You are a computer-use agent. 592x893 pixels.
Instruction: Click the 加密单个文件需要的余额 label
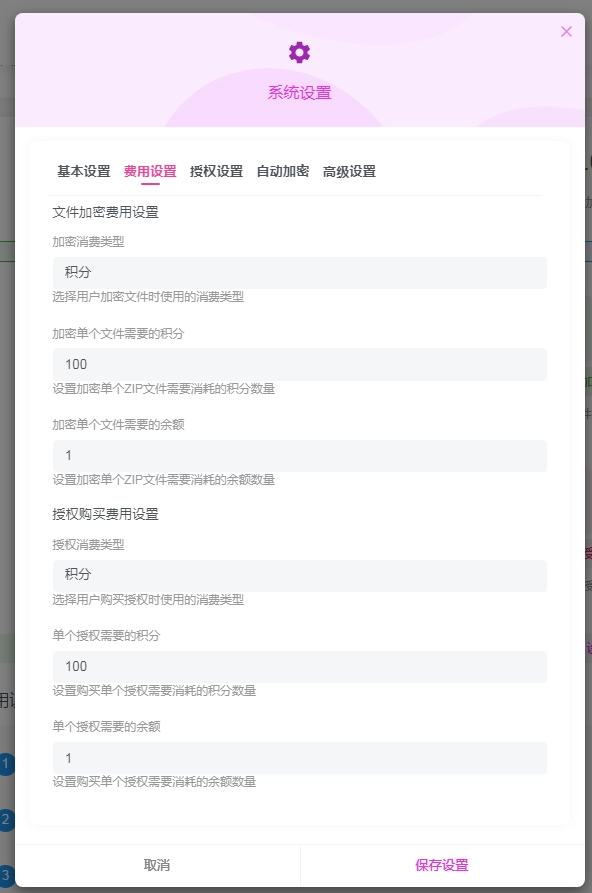coord(119,425)
